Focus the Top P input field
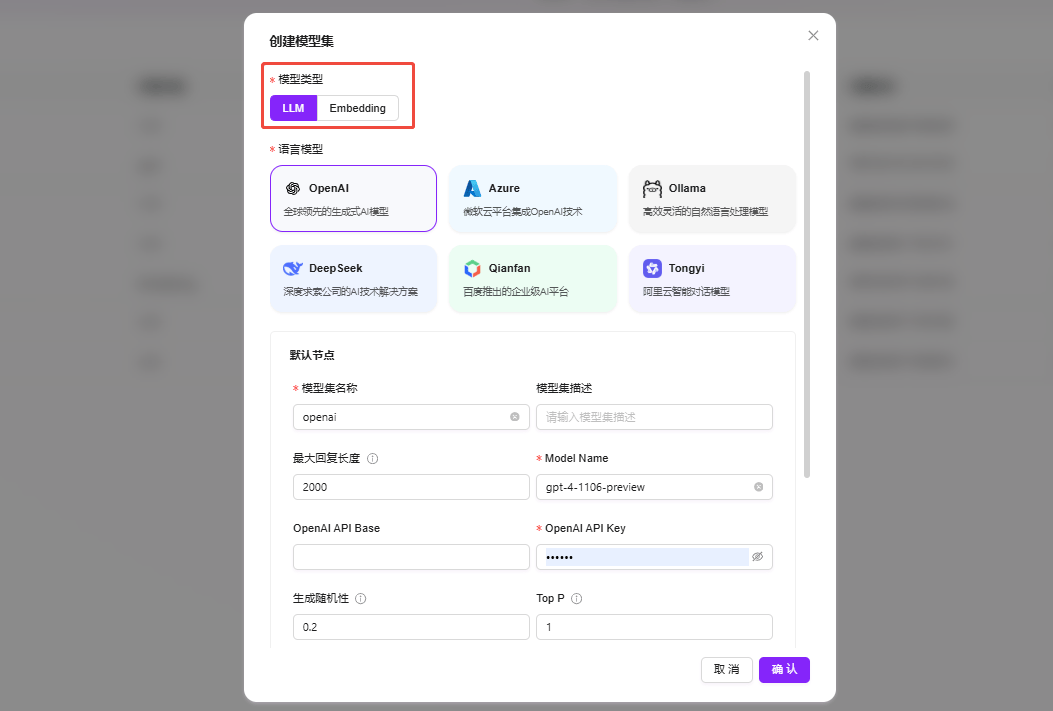1053x711 pixels. tap(654, 627)
